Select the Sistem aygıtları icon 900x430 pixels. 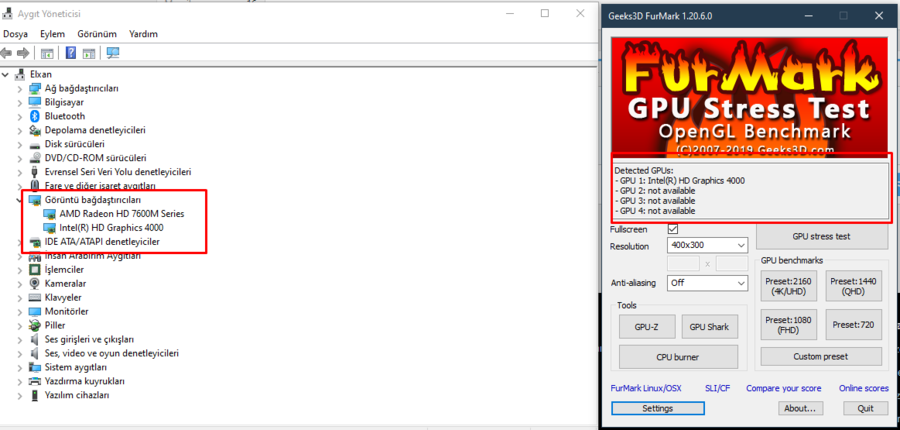click(36, 367)
